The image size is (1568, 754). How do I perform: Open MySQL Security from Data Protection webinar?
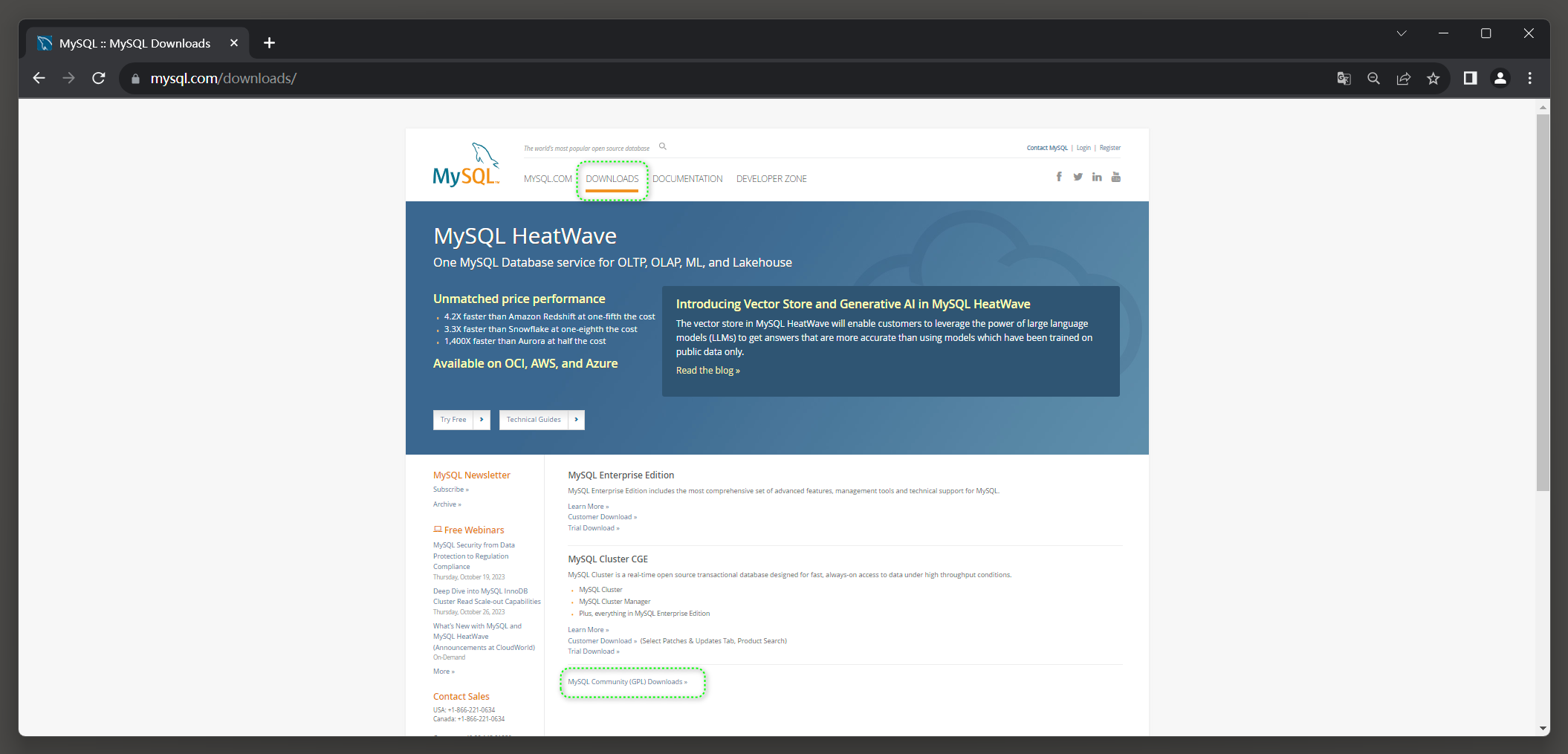[x=474, y=556]
